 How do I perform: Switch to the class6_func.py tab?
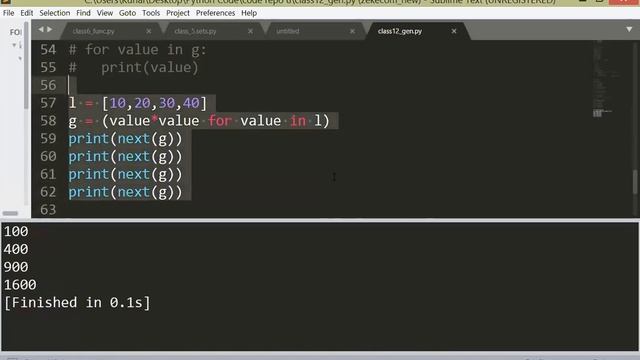(93, 31)
